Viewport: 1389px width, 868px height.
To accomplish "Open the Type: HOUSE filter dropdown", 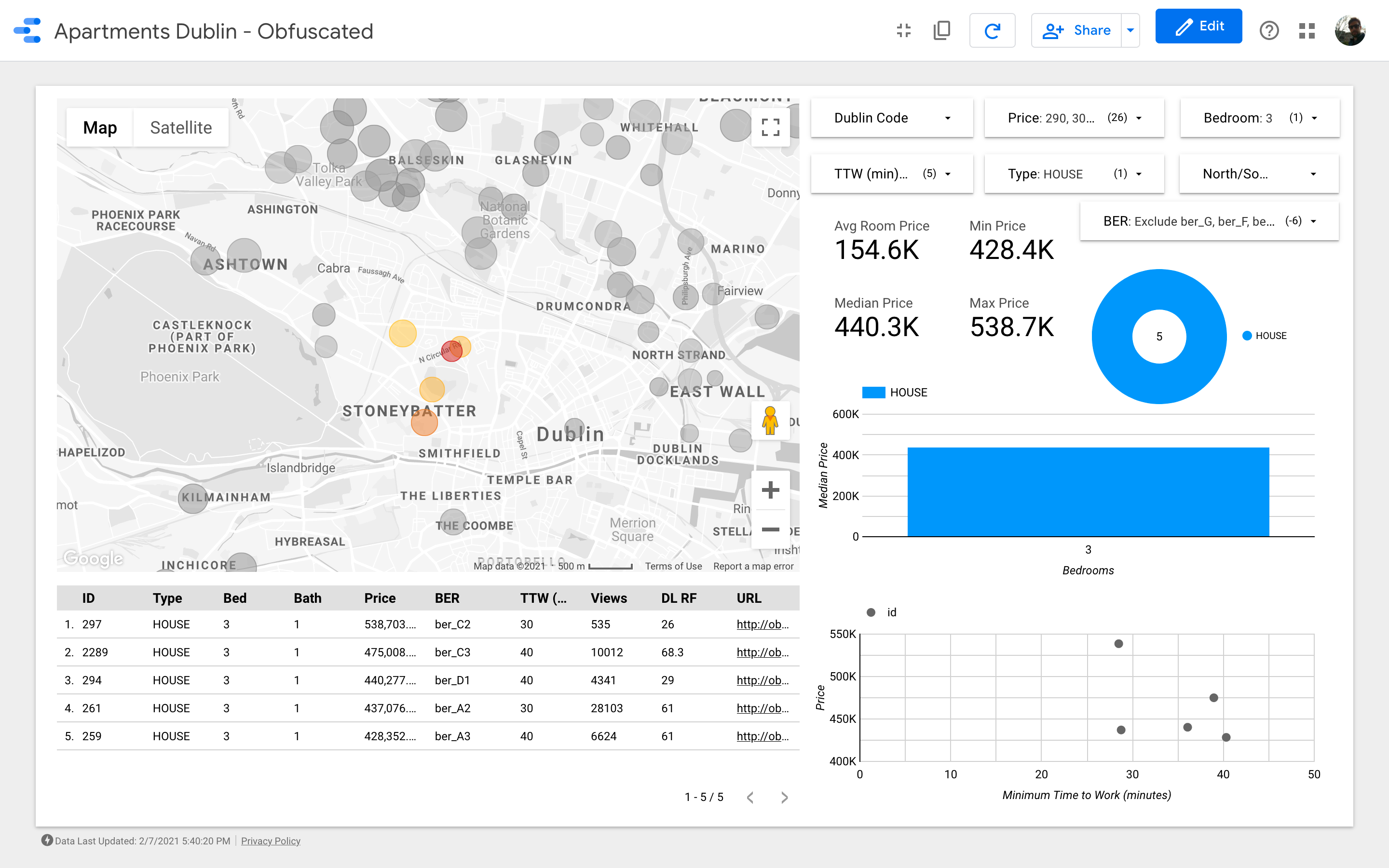I will tap(1074, 174).
